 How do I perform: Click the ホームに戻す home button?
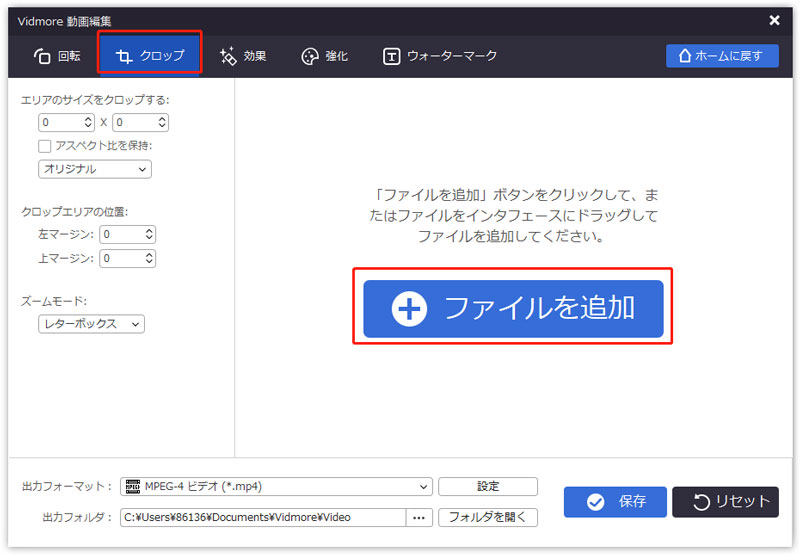[722, 56]
